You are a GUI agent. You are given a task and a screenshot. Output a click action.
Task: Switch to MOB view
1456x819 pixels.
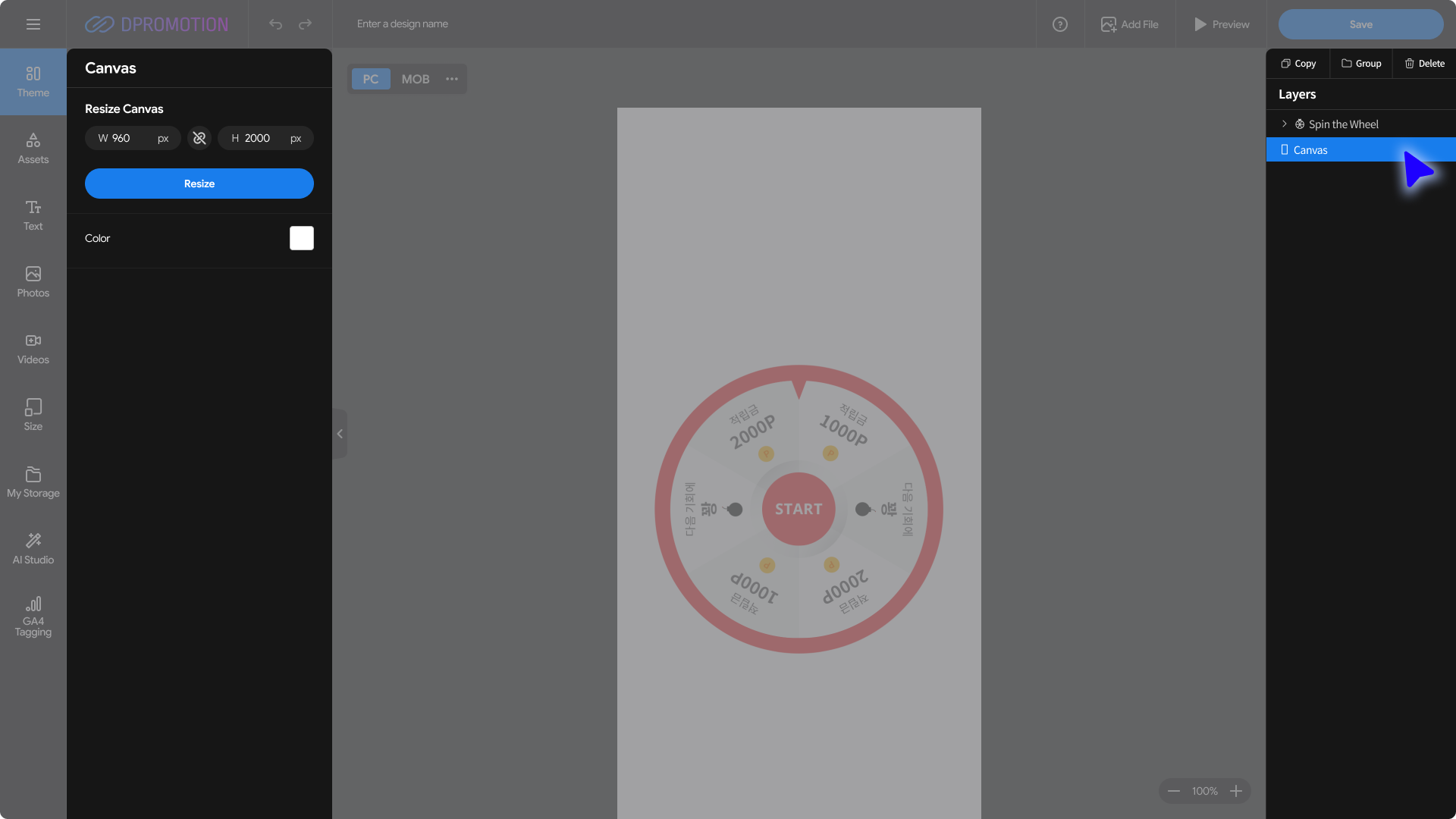(x=415, y=79)
